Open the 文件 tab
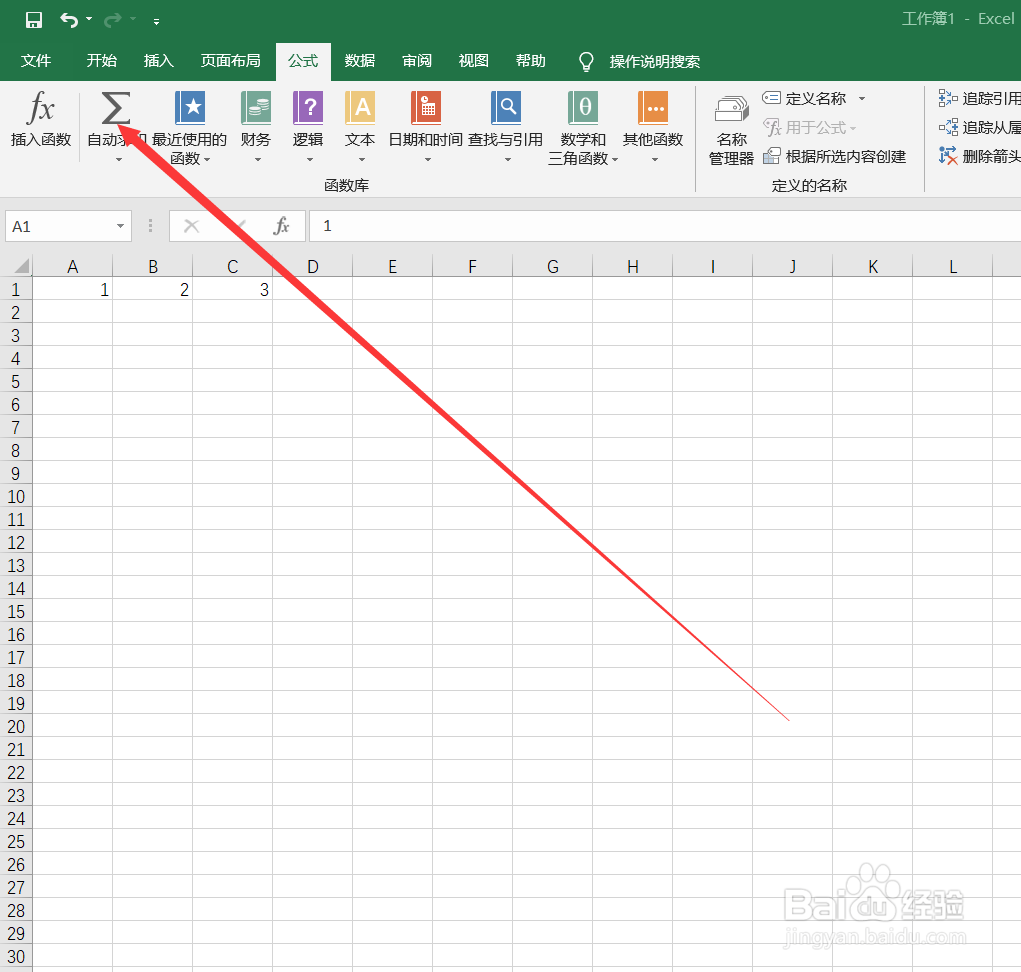The height and width of the screenshot is (972, 1021). [x=36, y=61]
